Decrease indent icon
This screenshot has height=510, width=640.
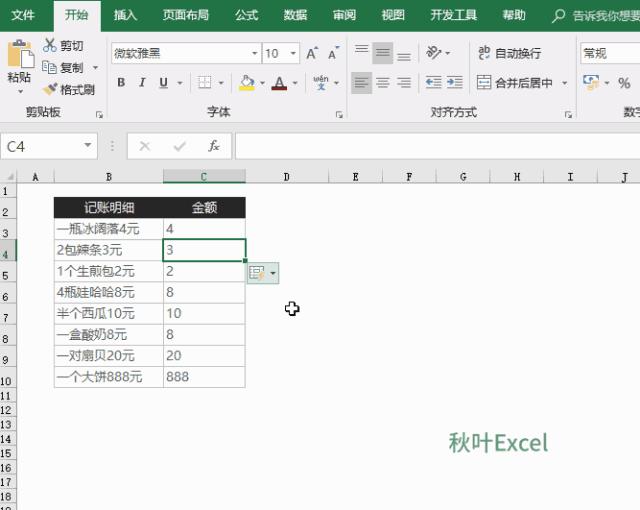[433, 82]
